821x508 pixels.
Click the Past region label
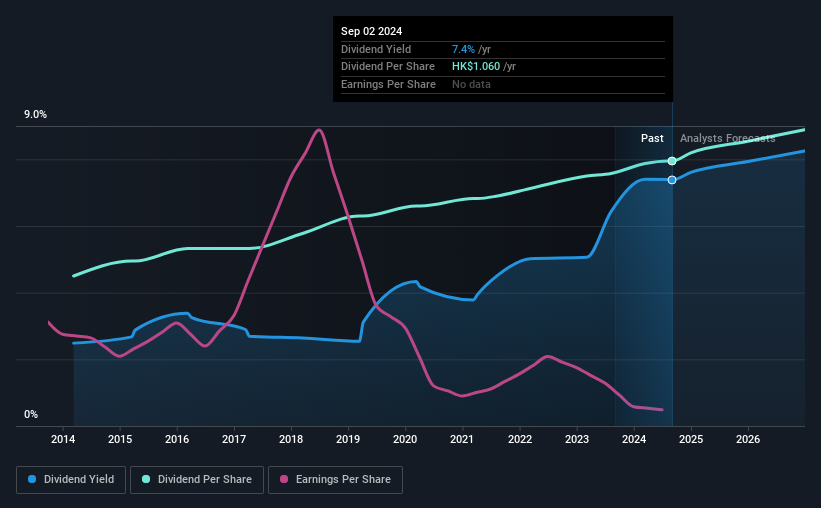coord(652,138)
